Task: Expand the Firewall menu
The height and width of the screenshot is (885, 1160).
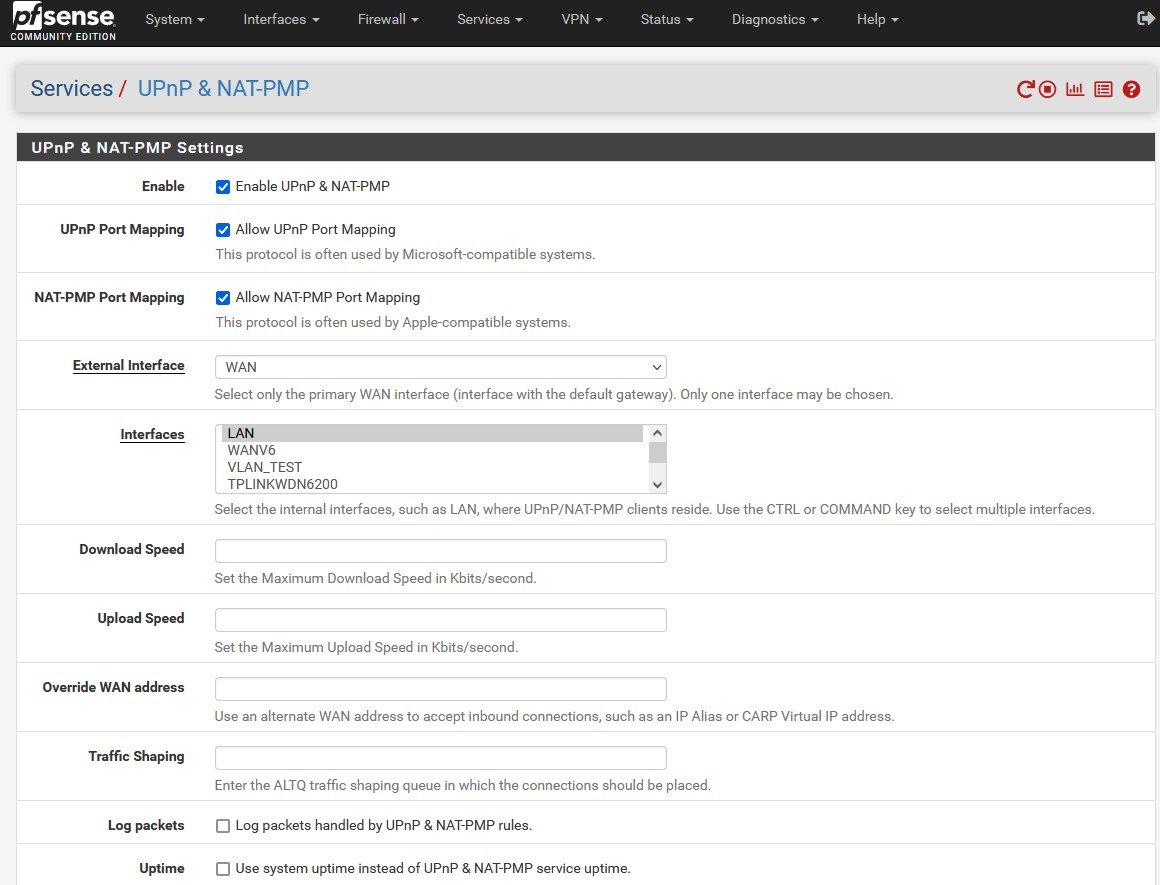Action: pyautogui.click(x=387, y=19)
